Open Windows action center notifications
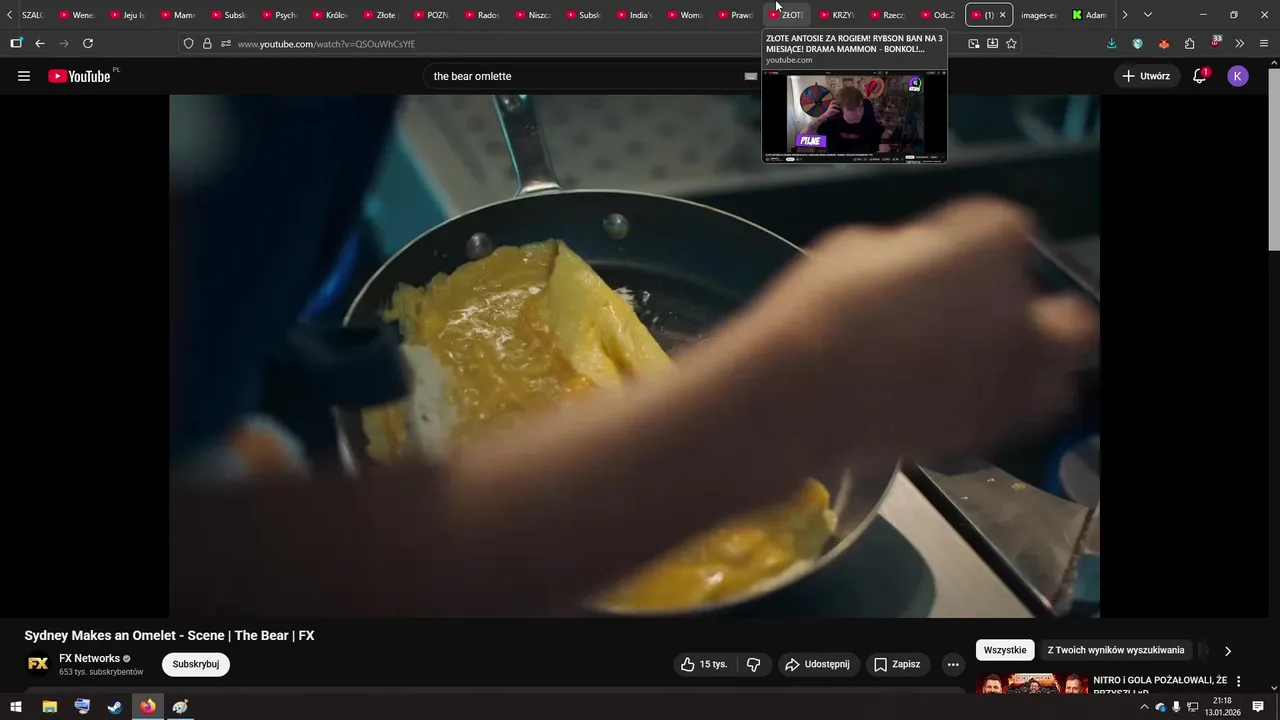Screen dimensions: 1280x720 [1258, 707]
